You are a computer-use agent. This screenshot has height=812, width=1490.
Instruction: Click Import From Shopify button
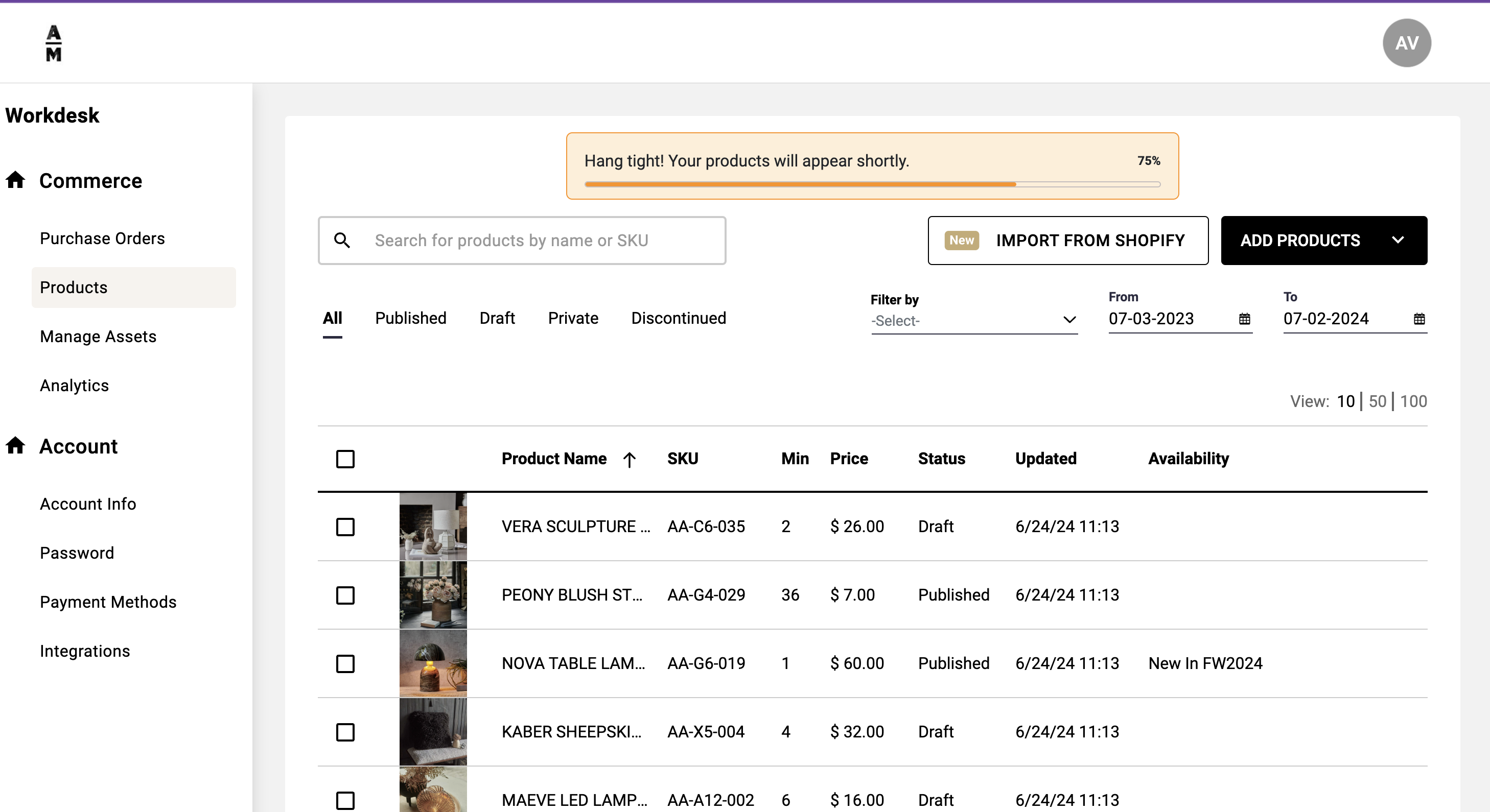[x=1068, y=241]
